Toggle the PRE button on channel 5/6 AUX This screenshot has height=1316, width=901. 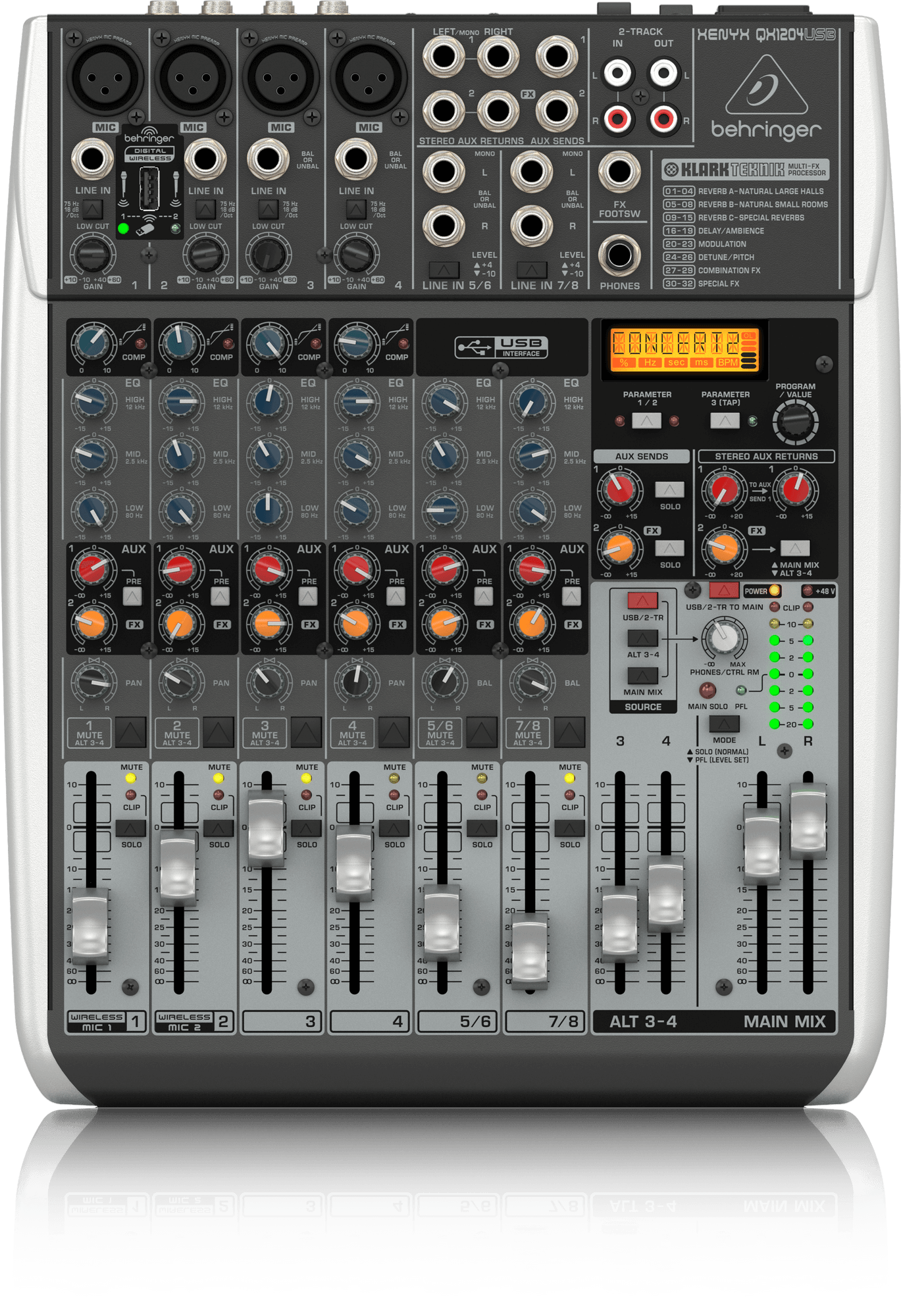483,596
